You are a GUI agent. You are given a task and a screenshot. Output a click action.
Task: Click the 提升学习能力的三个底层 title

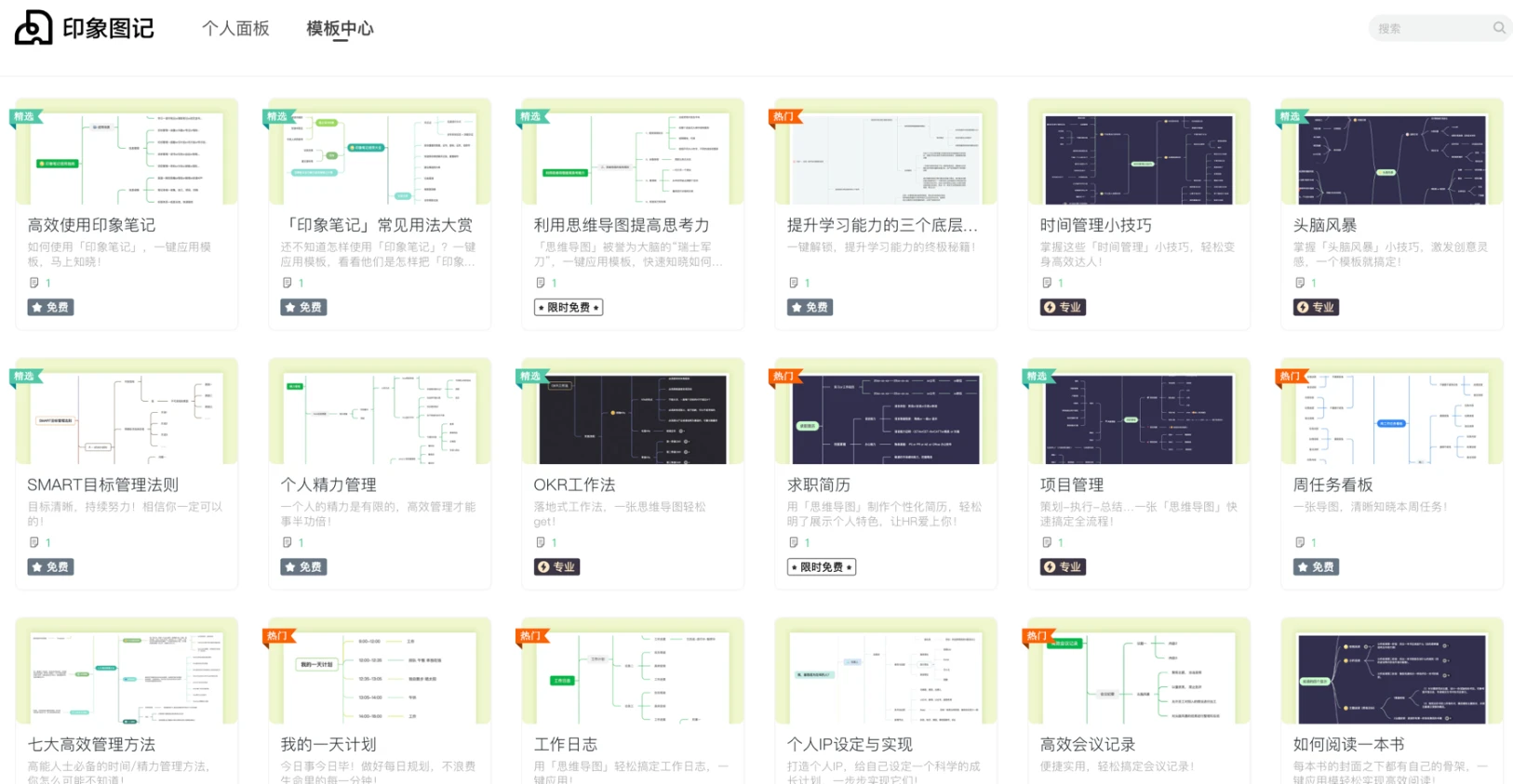882,225
